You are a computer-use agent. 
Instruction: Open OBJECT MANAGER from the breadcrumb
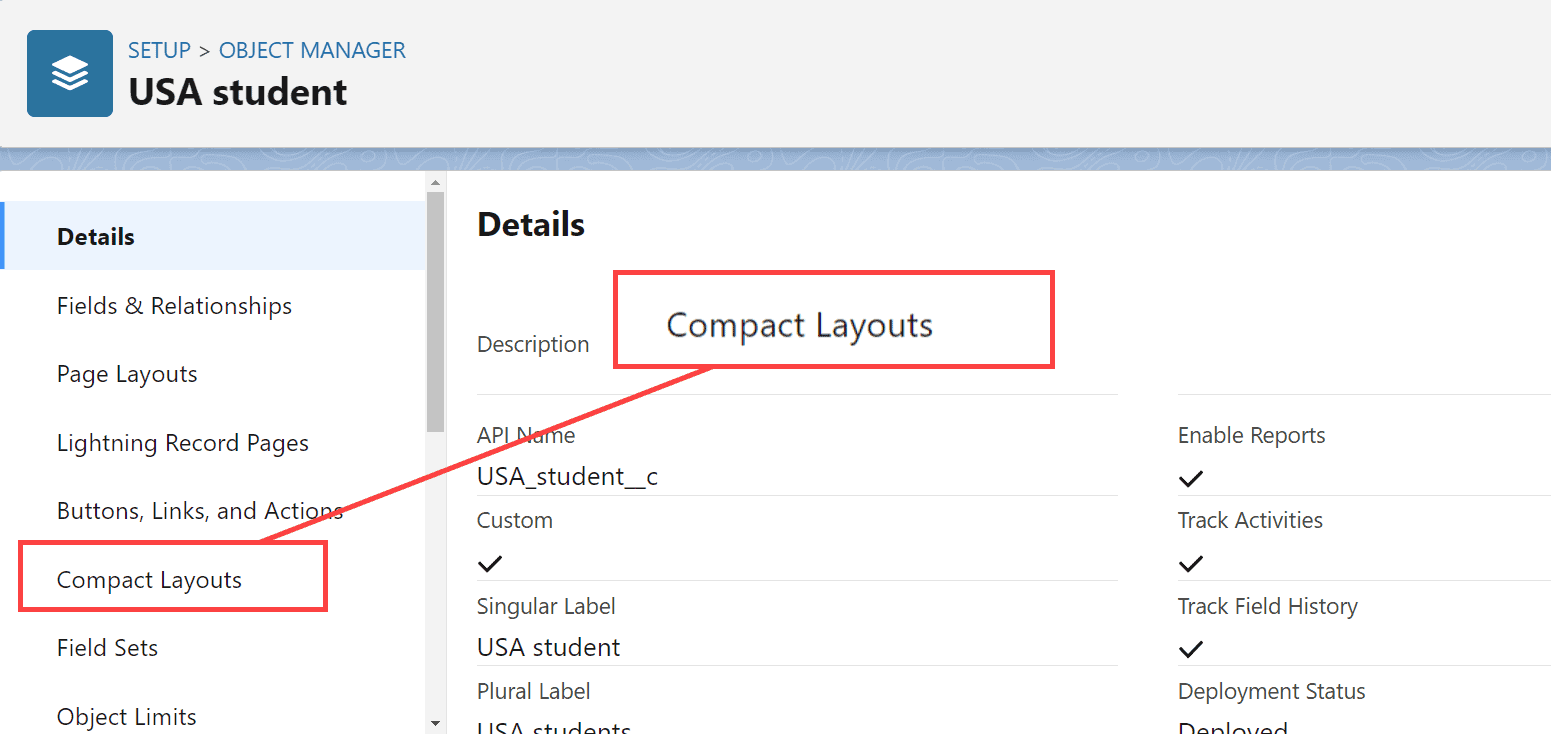pos(311,49)
